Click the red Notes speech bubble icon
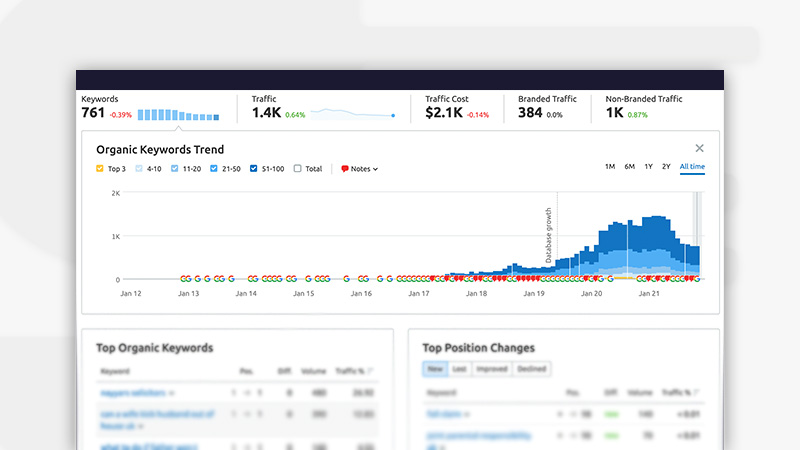 (345, 169)
